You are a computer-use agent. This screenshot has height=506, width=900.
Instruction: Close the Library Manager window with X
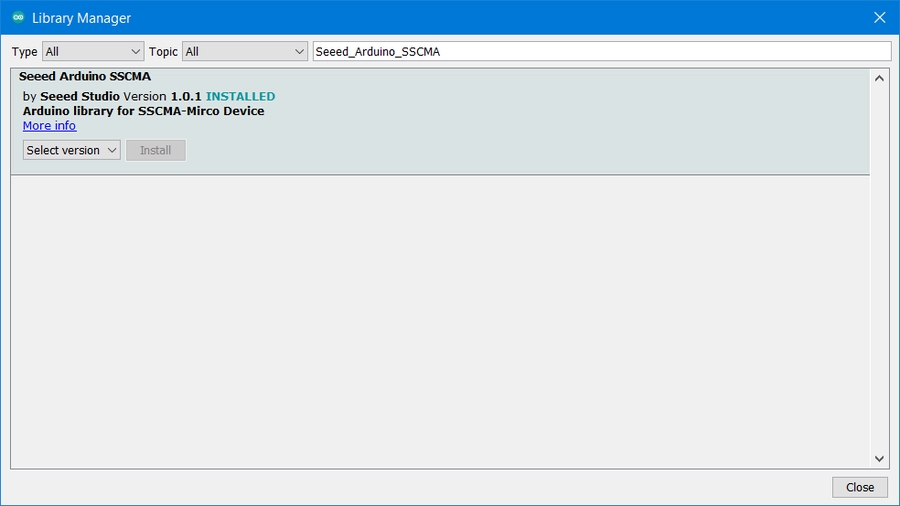point(879,18)
